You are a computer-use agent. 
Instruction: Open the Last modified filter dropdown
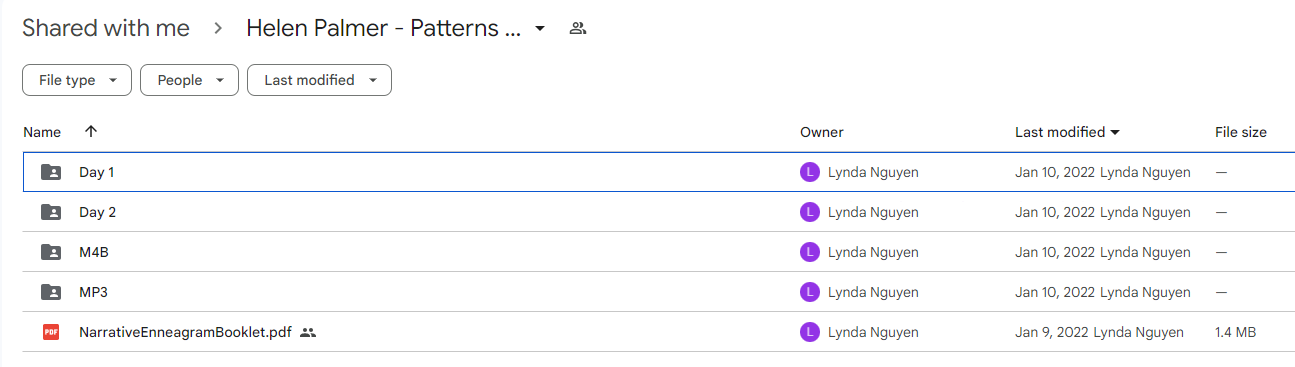(x=319, y=80)
